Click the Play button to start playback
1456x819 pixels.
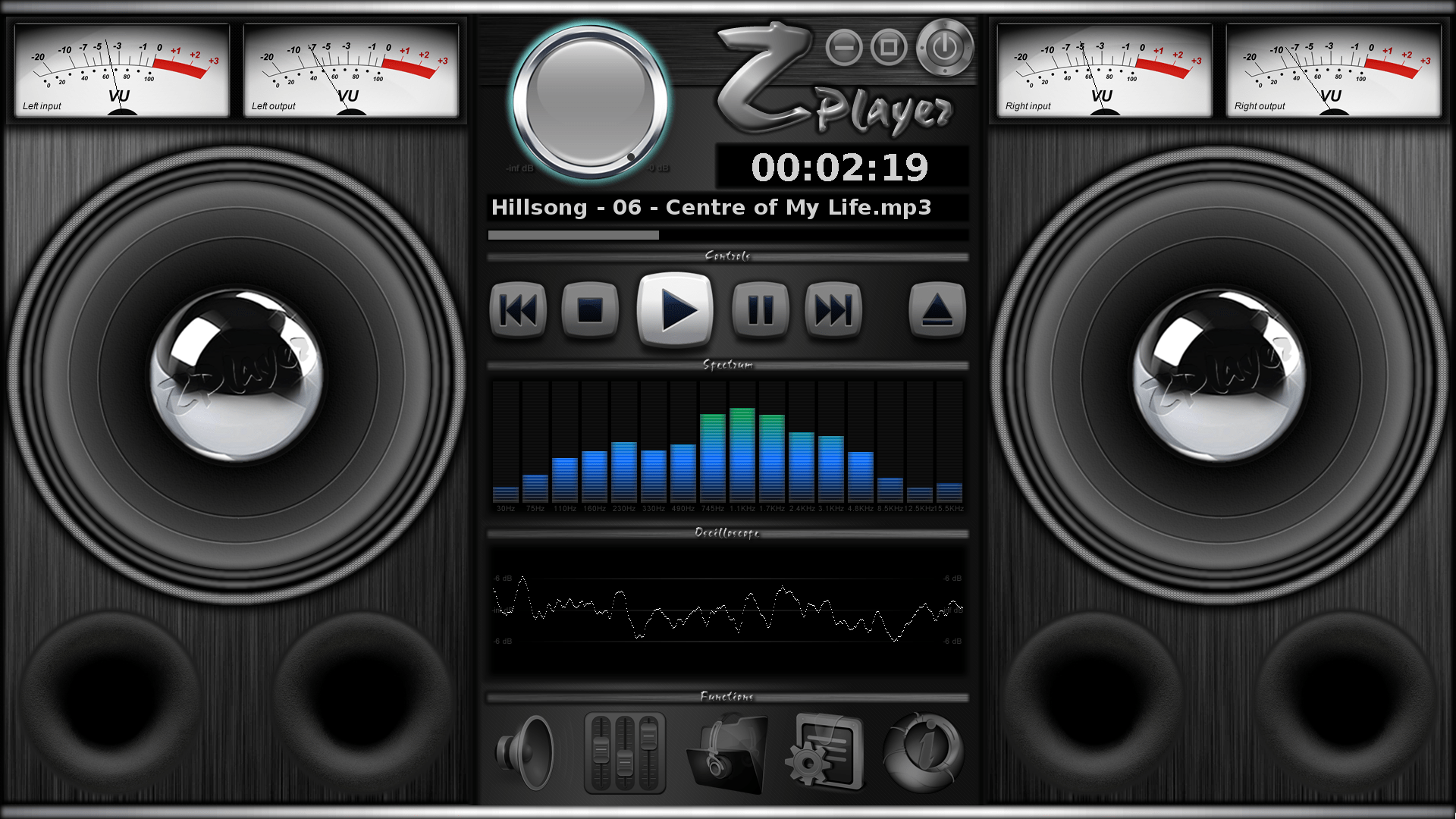[x=675, y=308]
